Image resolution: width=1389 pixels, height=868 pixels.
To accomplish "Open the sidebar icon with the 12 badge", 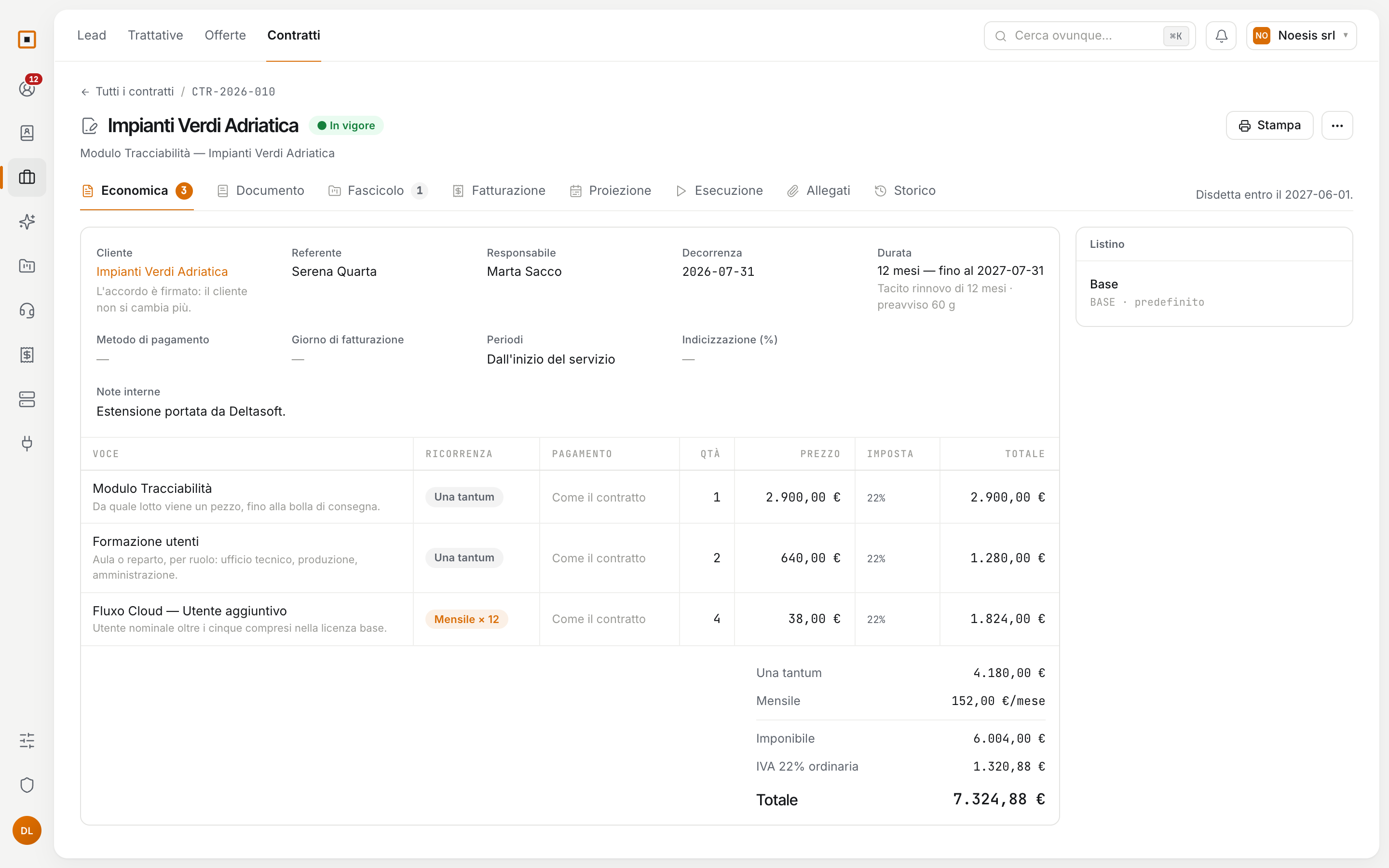I will pos(27,88).
